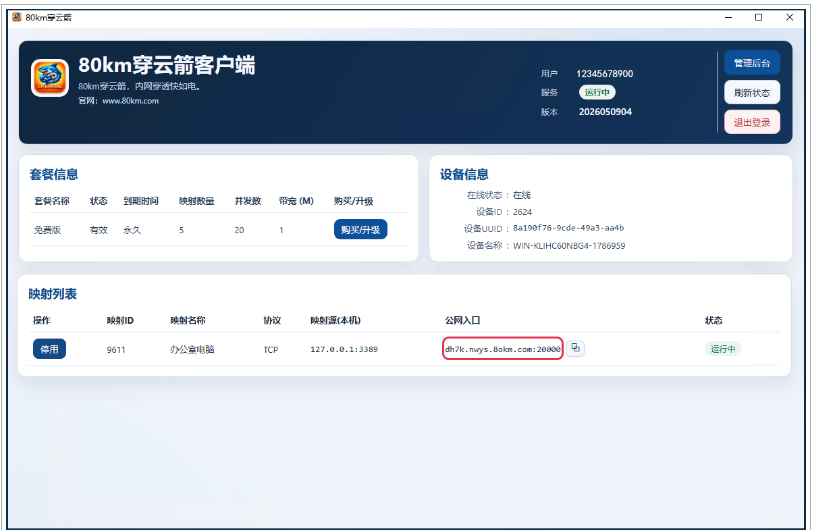Image resolution: width=814 pixels, height=530 pixels.
Task: Click the 在线 online status value
Action: tap(522, 195)
